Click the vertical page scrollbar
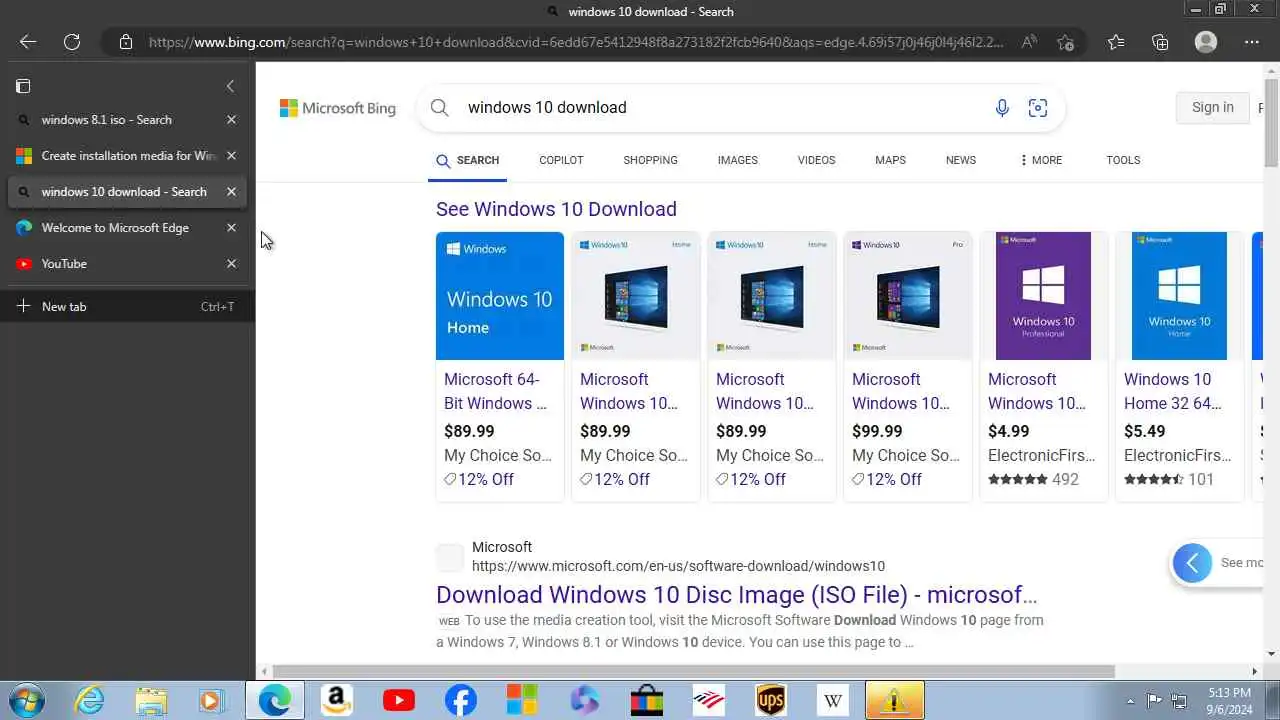1280x720 pixels. point(1271,121)
